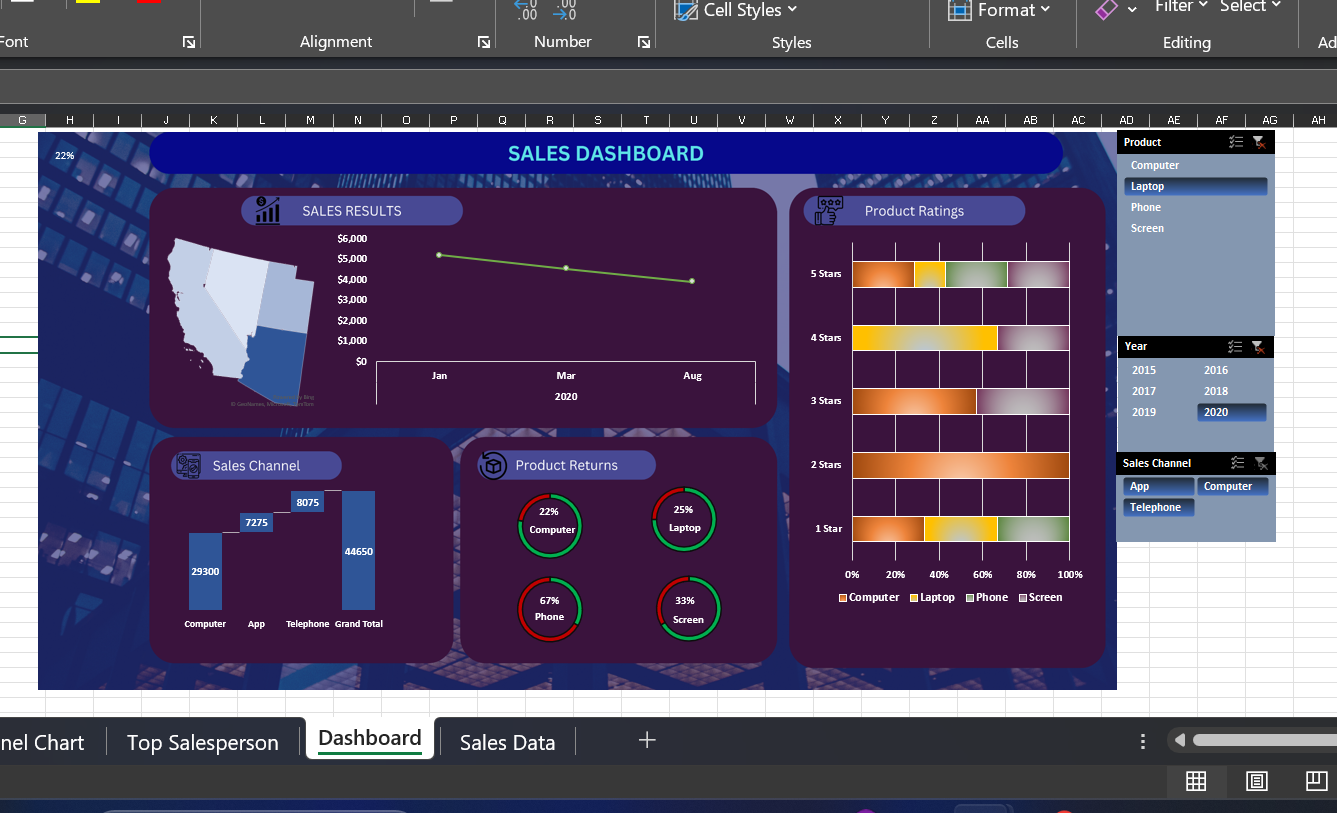The height and width of the screenshot is (813, 1337).
Task: Select the Computer returns donut chart
Action: (x=550, y=525)
